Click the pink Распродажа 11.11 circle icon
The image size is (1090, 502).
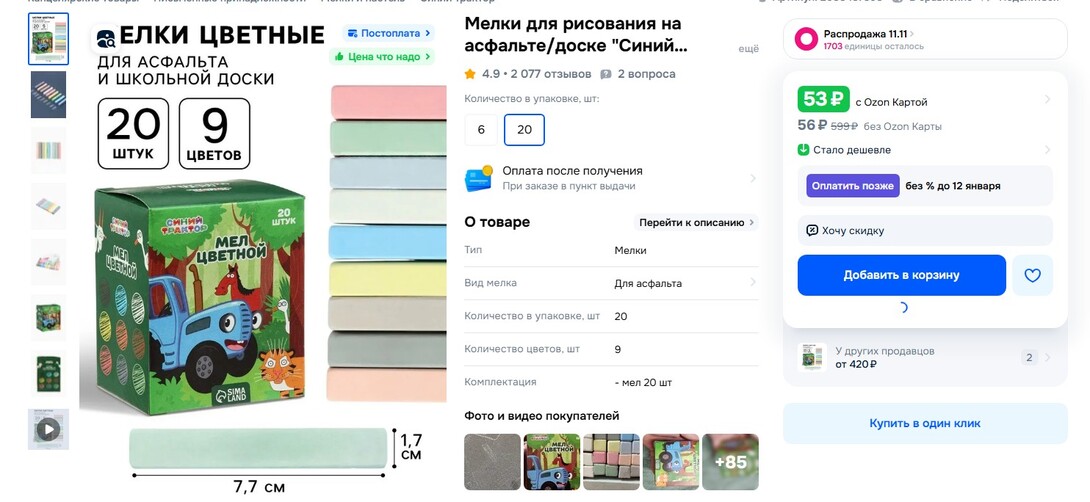806,39
